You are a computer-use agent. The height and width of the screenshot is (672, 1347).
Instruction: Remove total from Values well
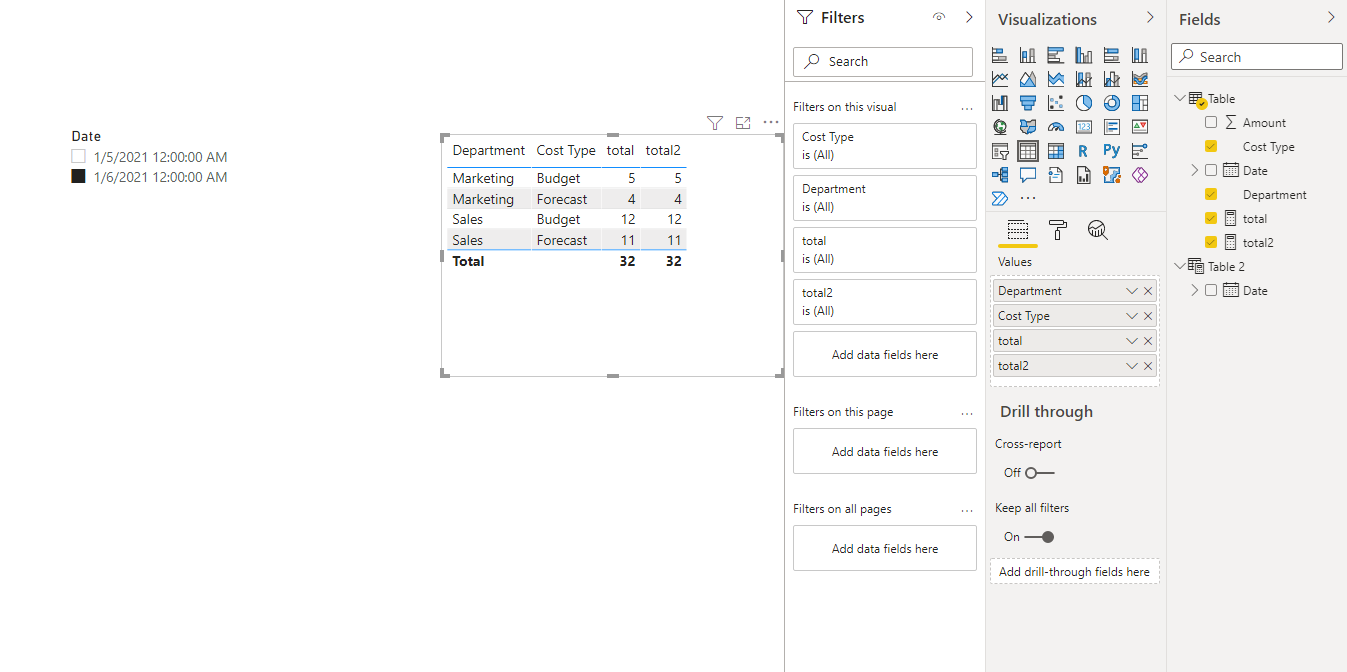[1148, 341]
